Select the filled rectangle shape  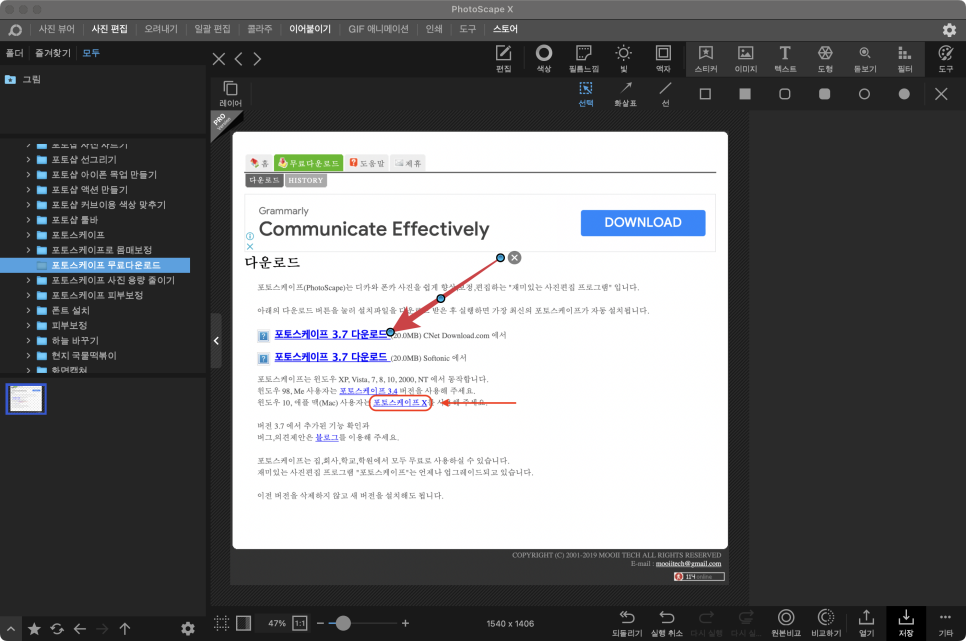[x=745, y=94]
